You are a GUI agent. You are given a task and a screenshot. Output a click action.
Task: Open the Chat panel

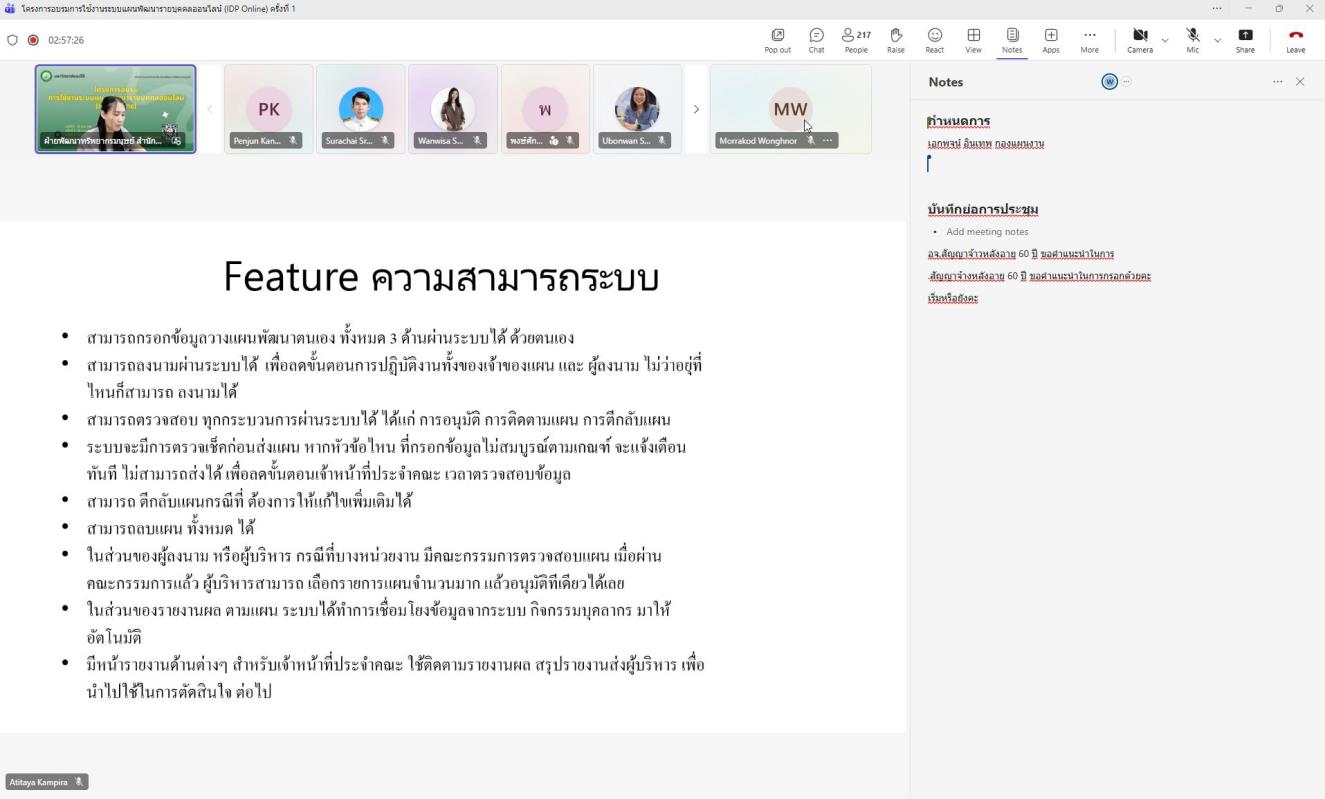816,40
